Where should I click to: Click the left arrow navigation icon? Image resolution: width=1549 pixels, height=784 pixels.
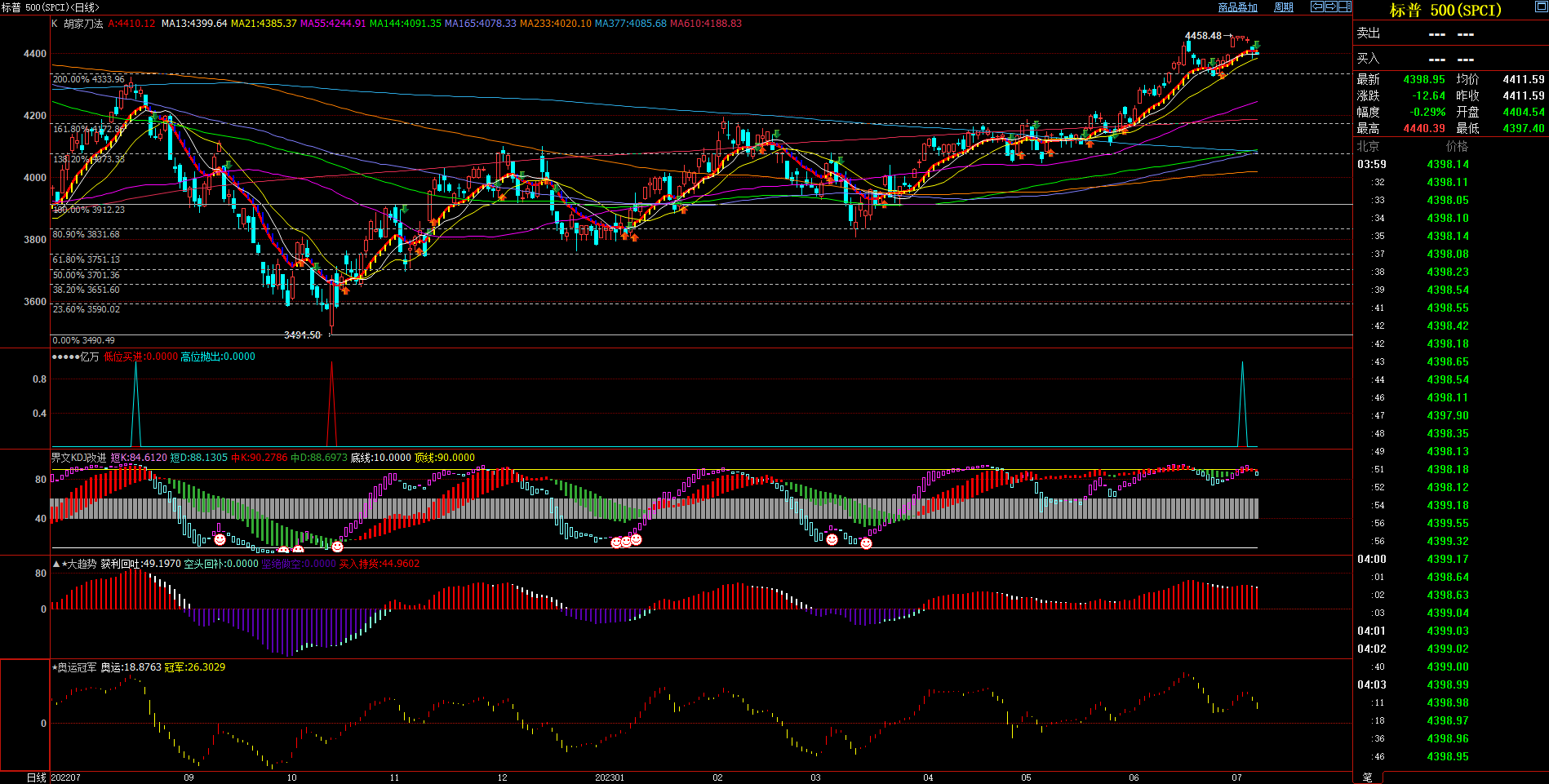tap(1316, 7)
